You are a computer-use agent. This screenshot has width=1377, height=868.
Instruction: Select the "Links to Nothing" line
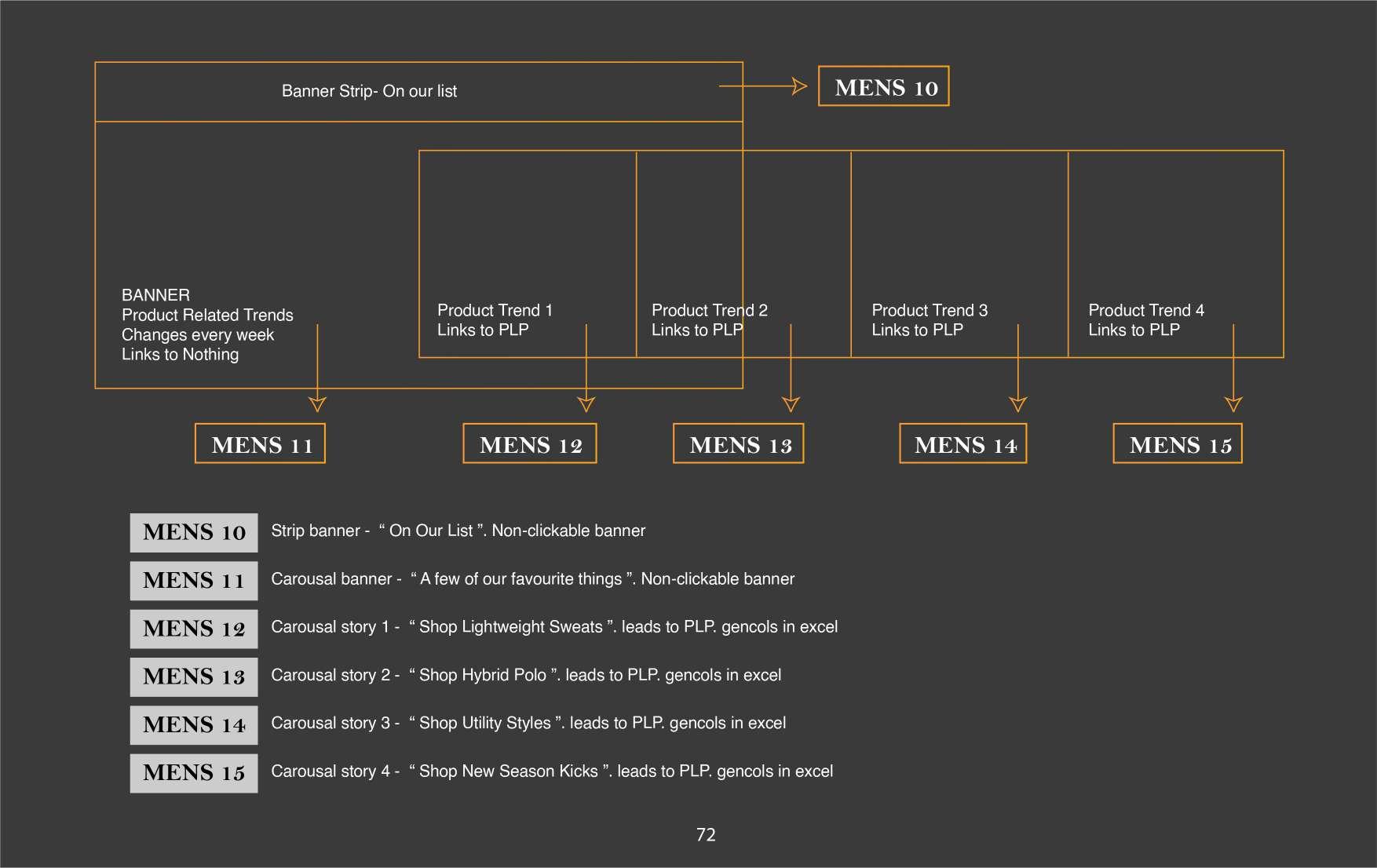pos(180,355)
